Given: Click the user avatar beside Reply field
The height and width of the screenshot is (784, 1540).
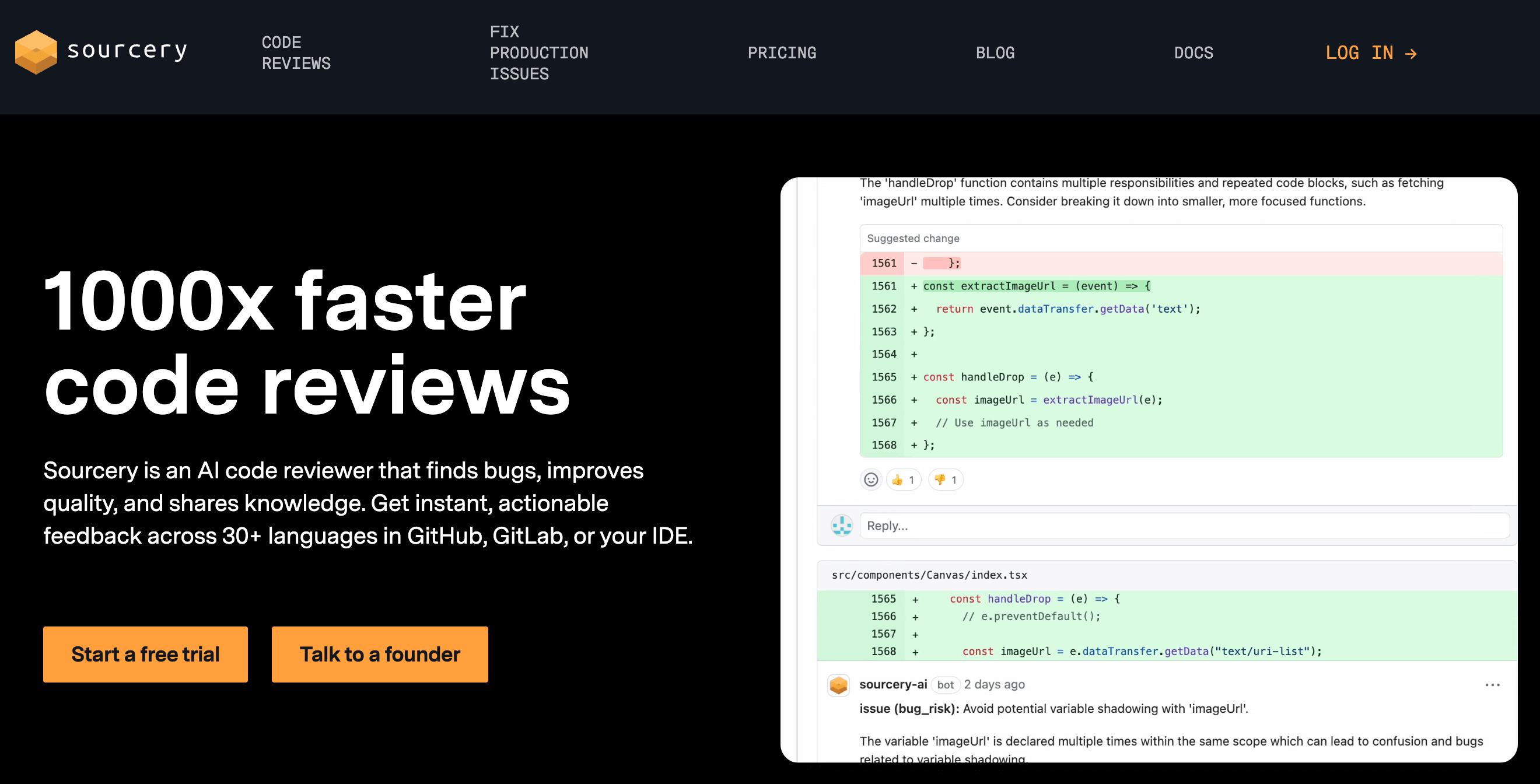Looking at the screenshot, I should (842, 526).
